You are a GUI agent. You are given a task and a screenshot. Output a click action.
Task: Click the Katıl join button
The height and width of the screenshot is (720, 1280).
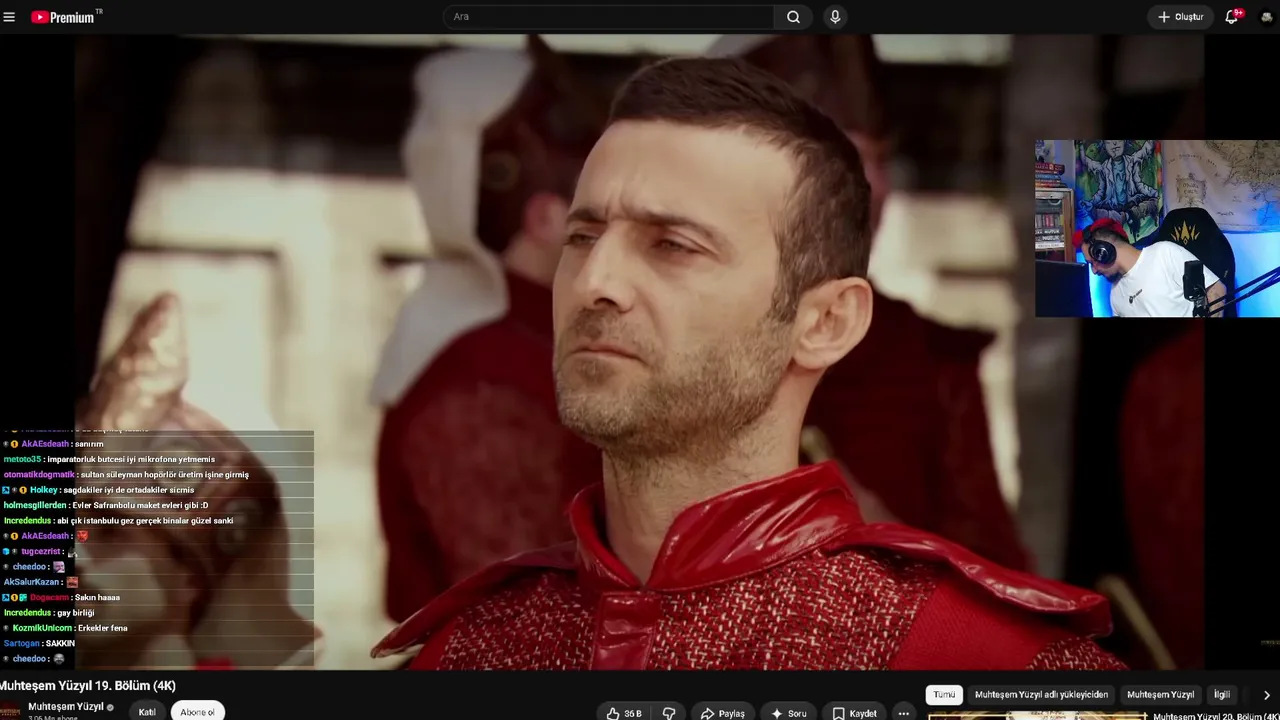(x=147, y=712)
